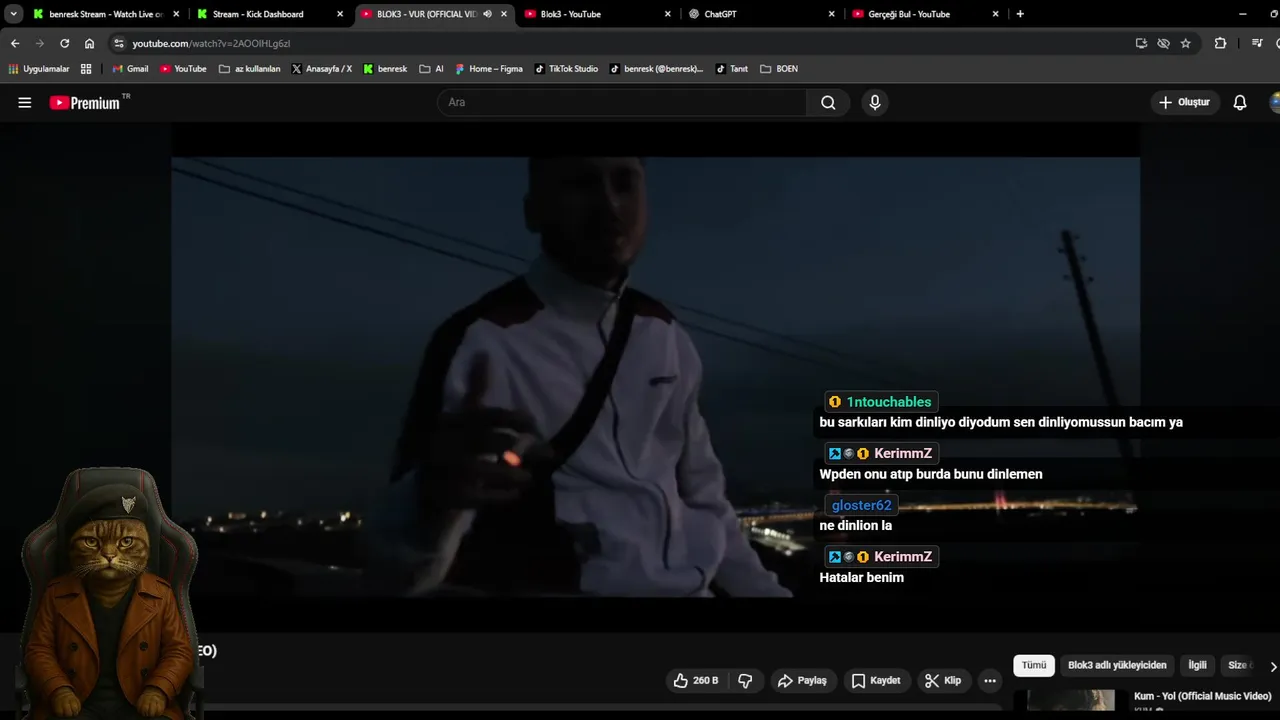Switch to benresk Stream Kick tab
1280x720 pixels.
pyautogui.click(x=107, y=14)
